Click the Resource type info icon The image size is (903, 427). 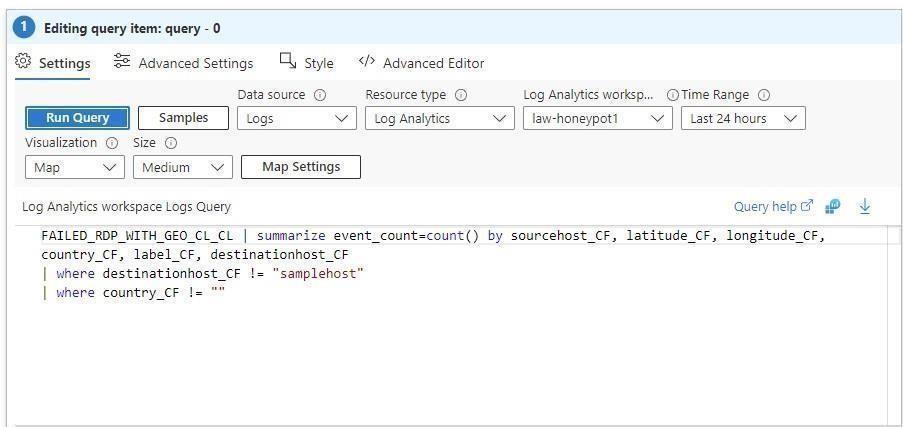(461, 95)
